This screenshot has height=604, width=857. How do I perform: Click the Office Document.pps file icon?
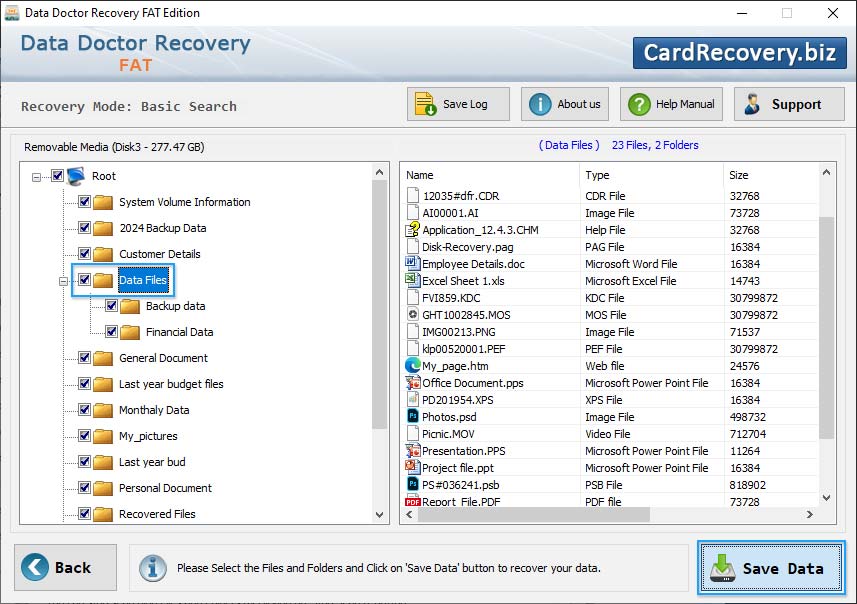coord(413,382)
